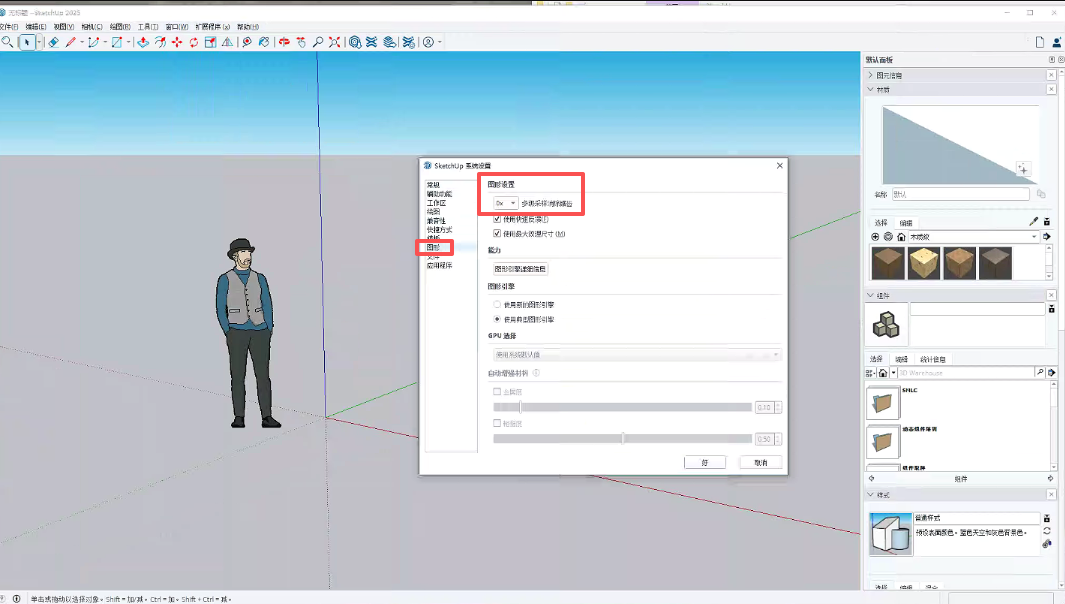
Task: Select the second light wood material swatch
Action: tap(923, 263)
